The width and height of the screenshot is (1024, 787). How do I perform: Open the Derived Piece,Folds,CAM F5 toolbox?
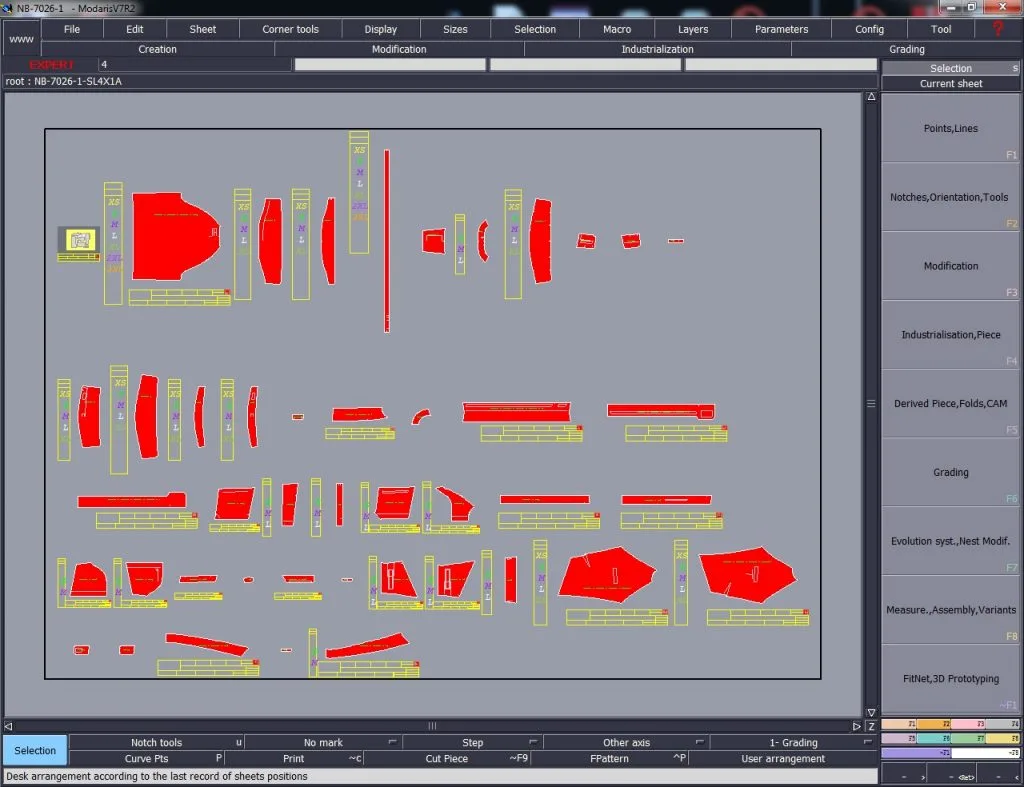pos(950,404)
